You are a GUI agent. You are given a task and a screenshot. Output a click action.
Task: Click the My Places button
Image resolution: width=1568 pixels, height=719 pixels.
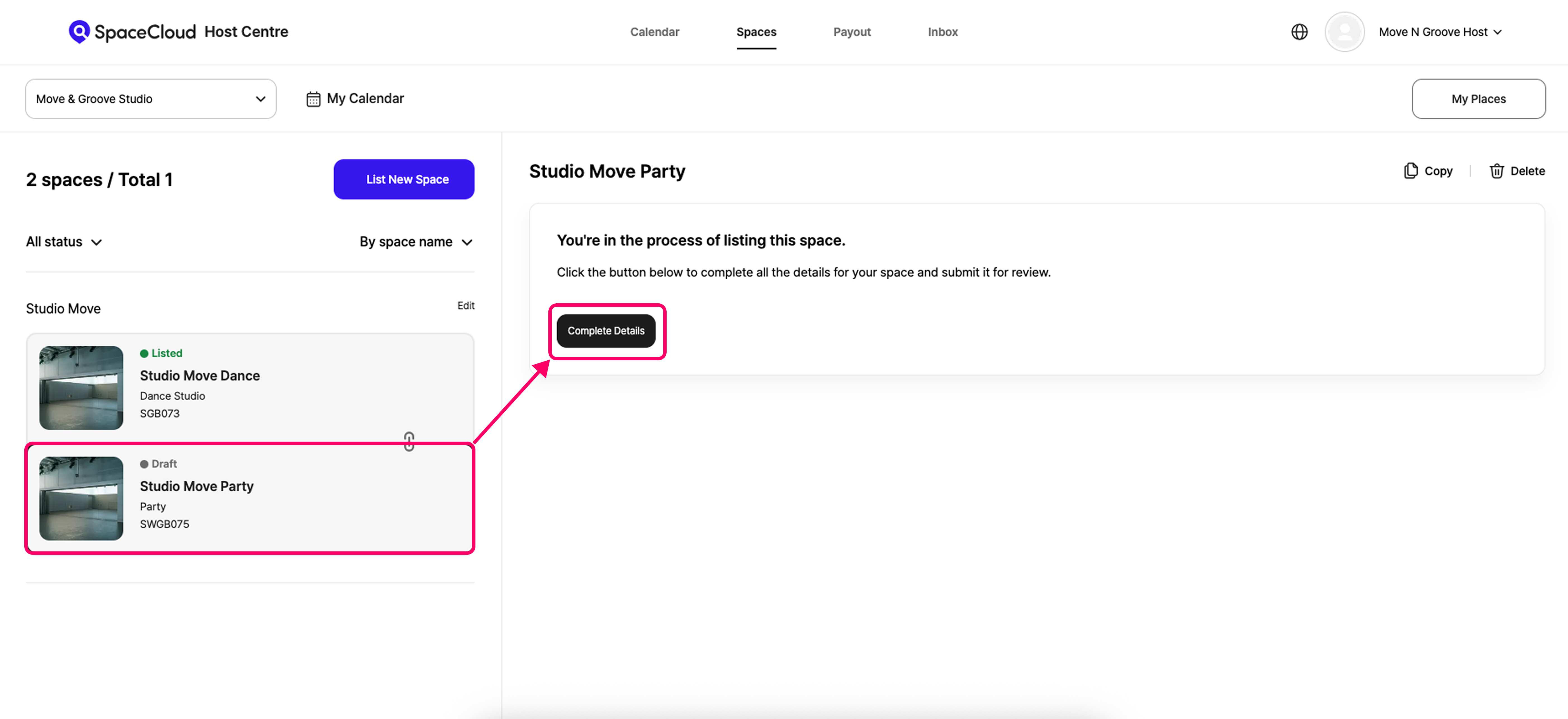pos(1478,99)
